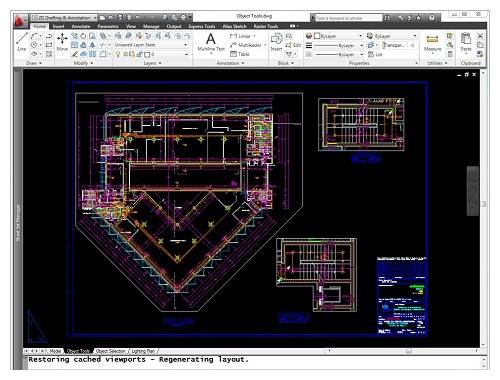
Task: Click the block Edit tool
Action: pyautogui.click(x=293, y=45)
